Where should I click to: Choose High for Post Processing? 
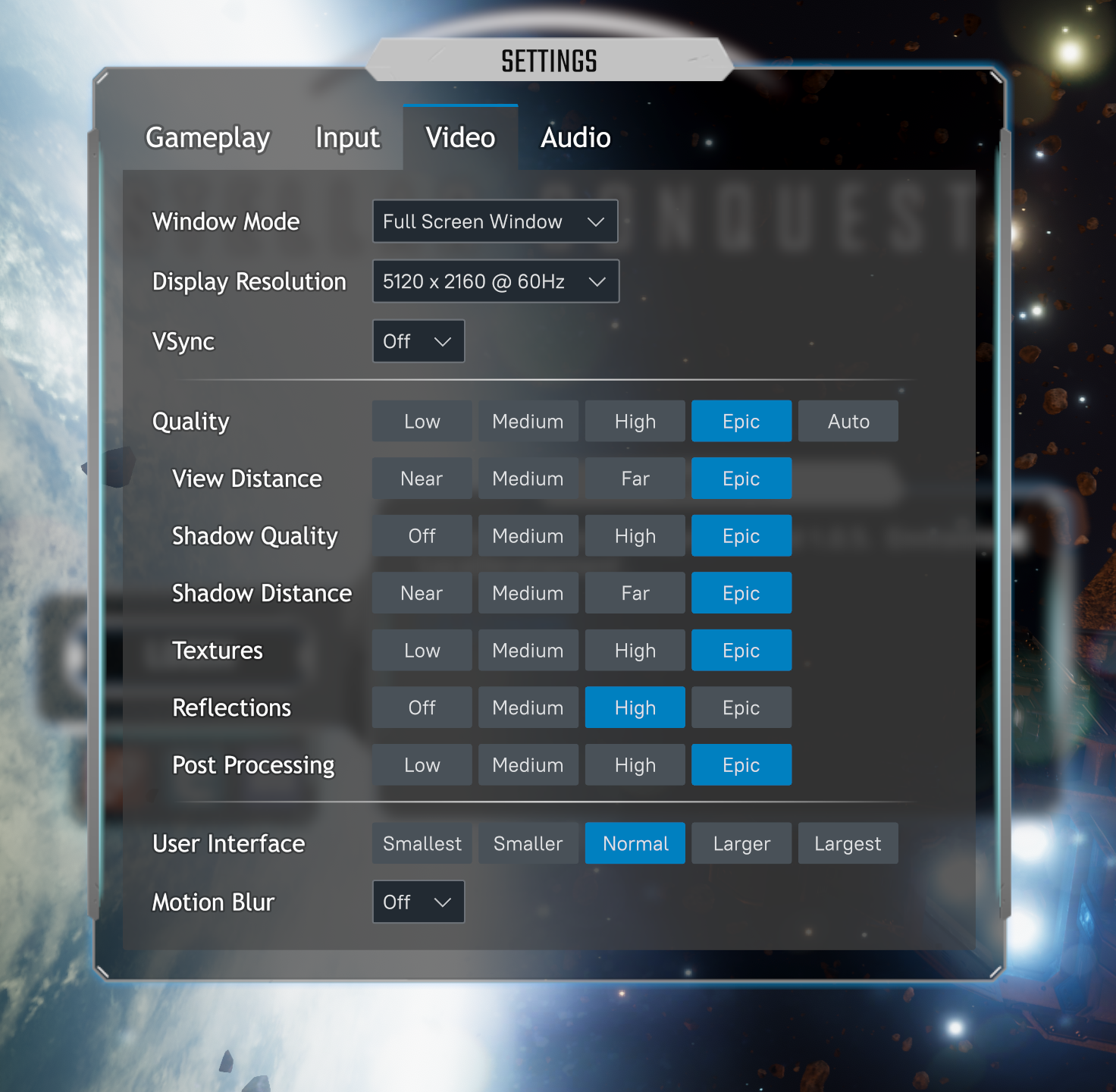click(x=635, y=765)
